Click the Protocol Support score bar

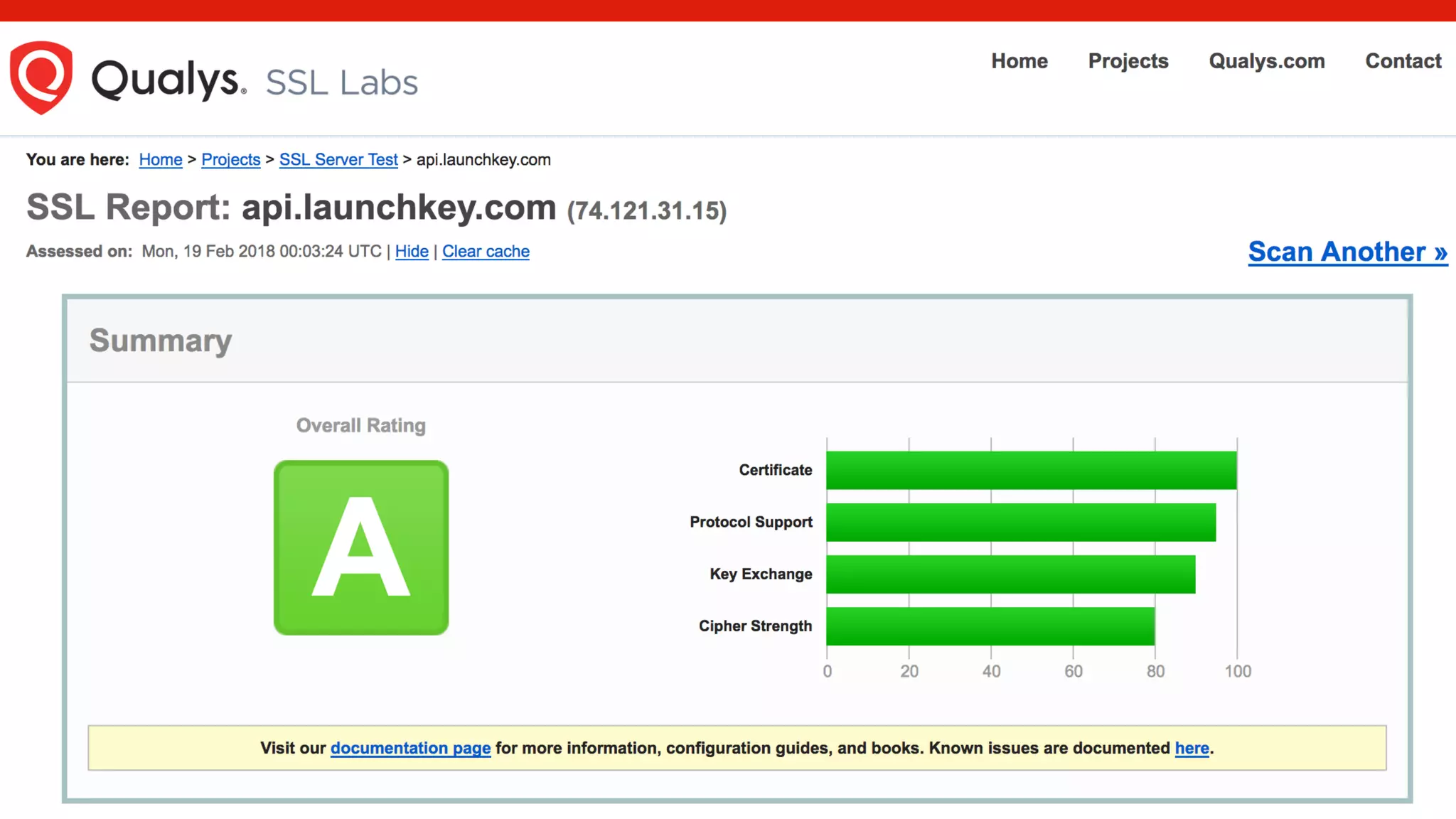click(x=1021, y=522)
